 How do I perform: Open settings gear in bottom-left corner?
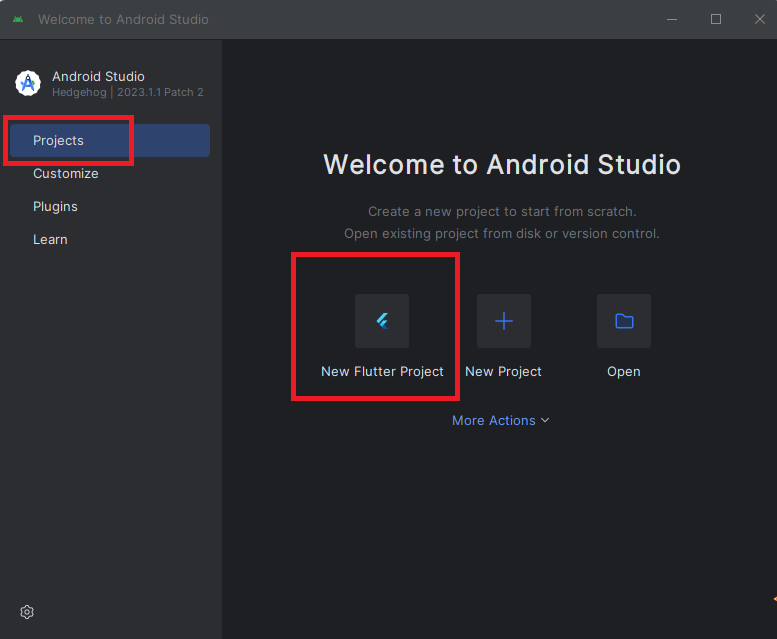(x=27, y=612)
